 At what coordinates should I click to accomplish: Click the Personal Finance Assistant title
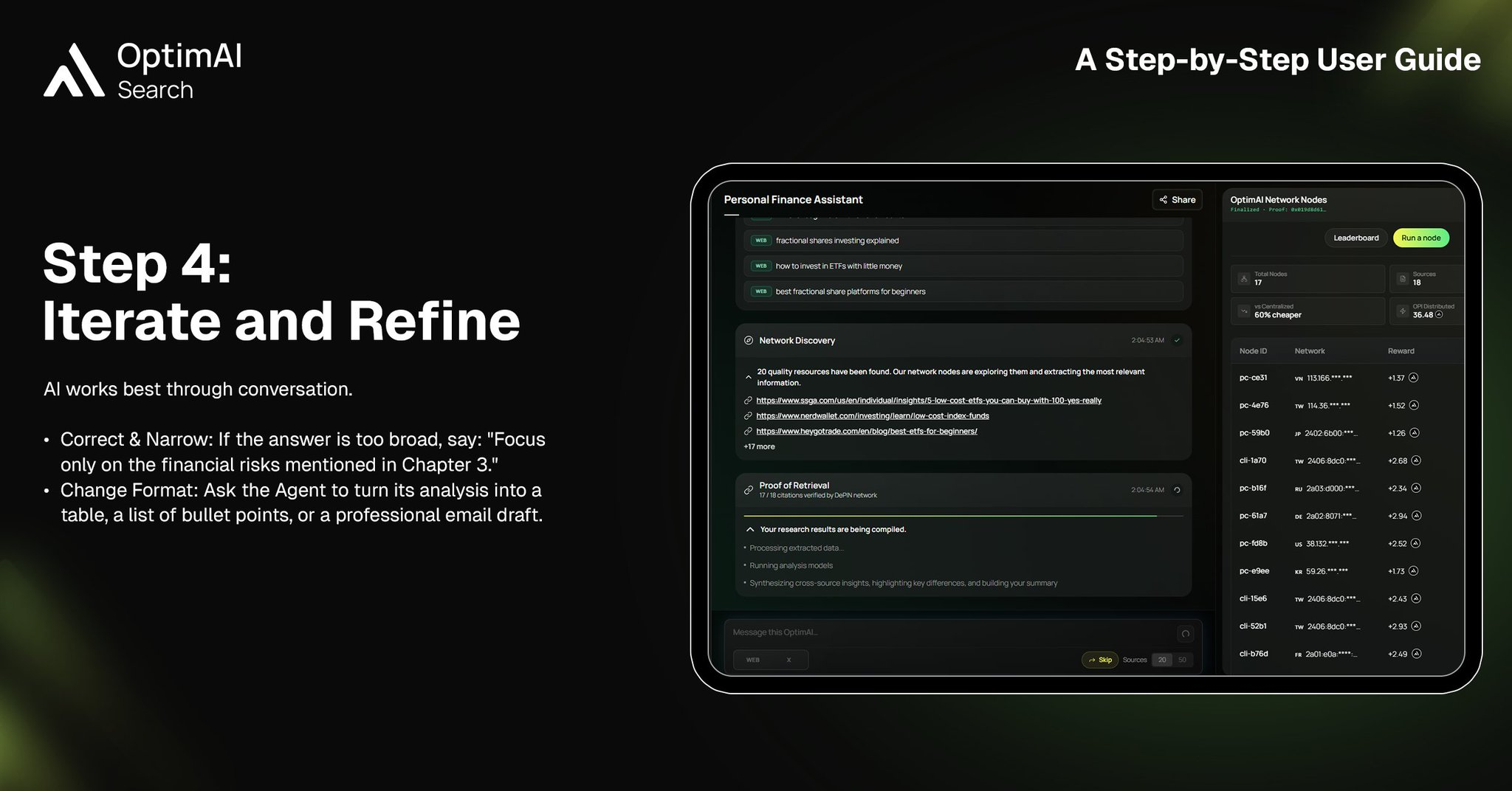tap(793, 200)
